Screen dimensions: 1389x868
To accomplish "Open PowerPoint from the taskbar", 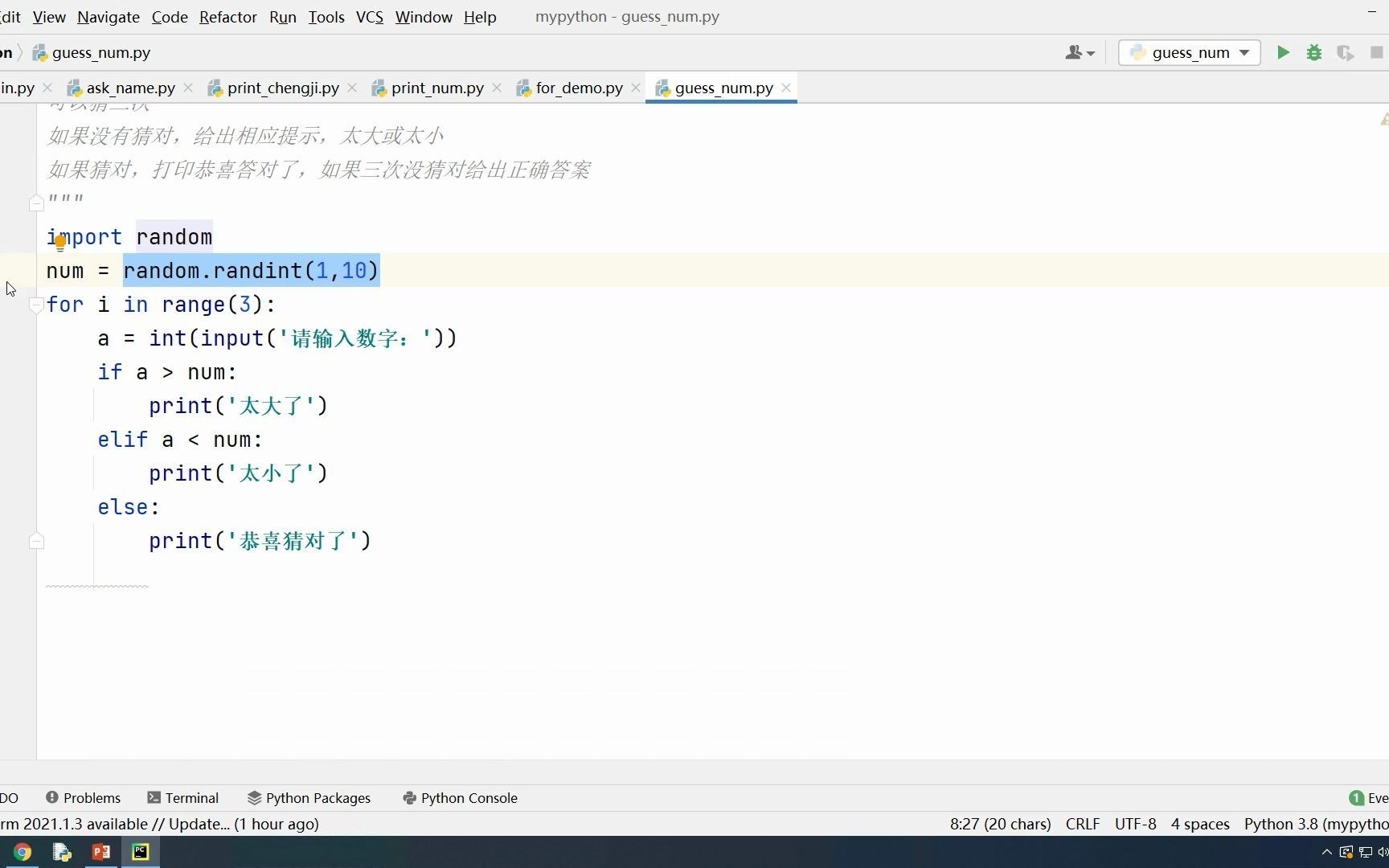I will [101, 852].
